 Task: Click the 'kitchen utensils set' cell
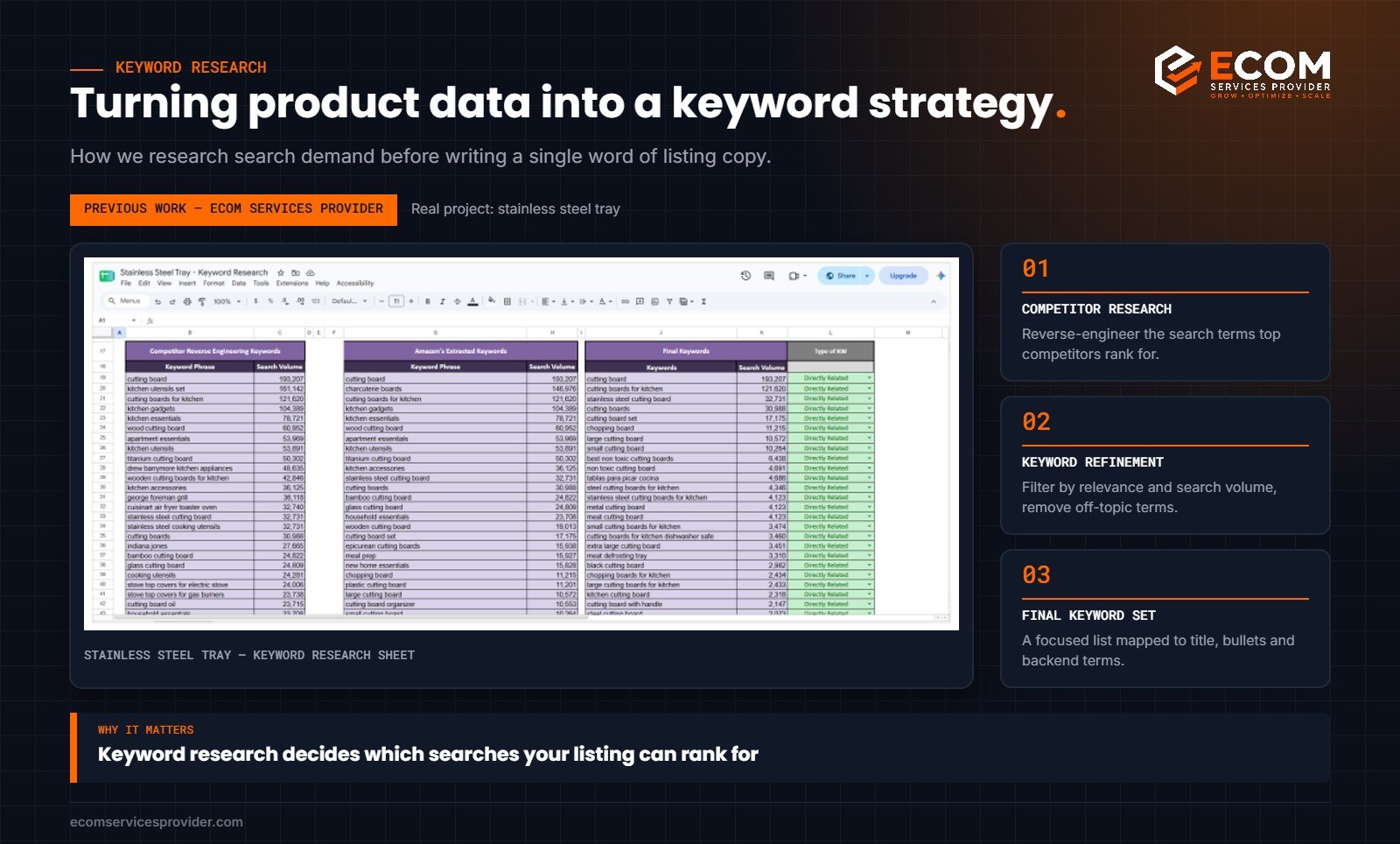coord(190,389)
